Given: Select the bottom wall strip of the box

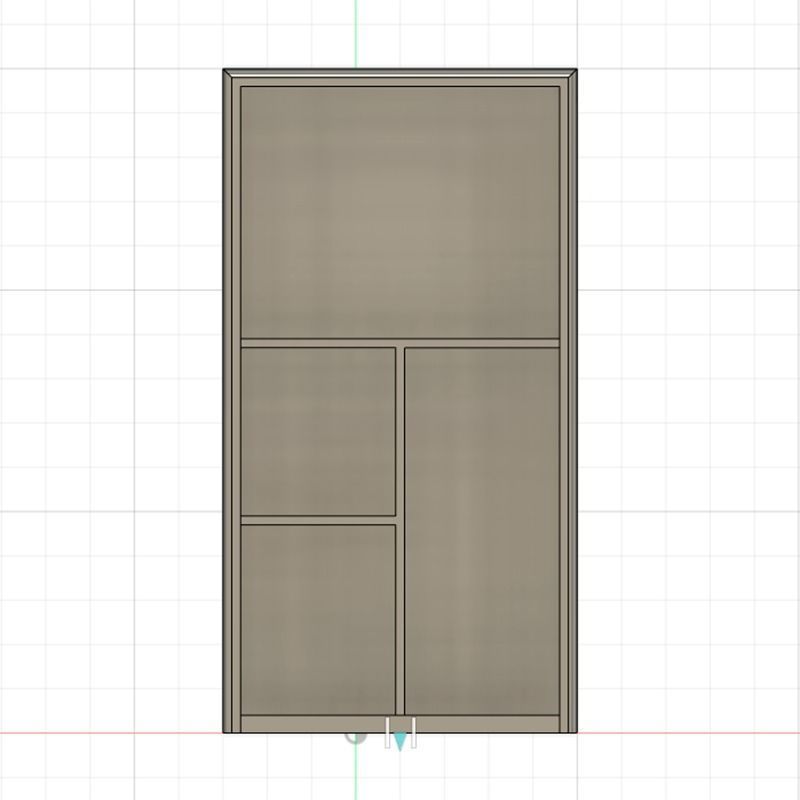Looking at the screenshot, I should 400,723.
